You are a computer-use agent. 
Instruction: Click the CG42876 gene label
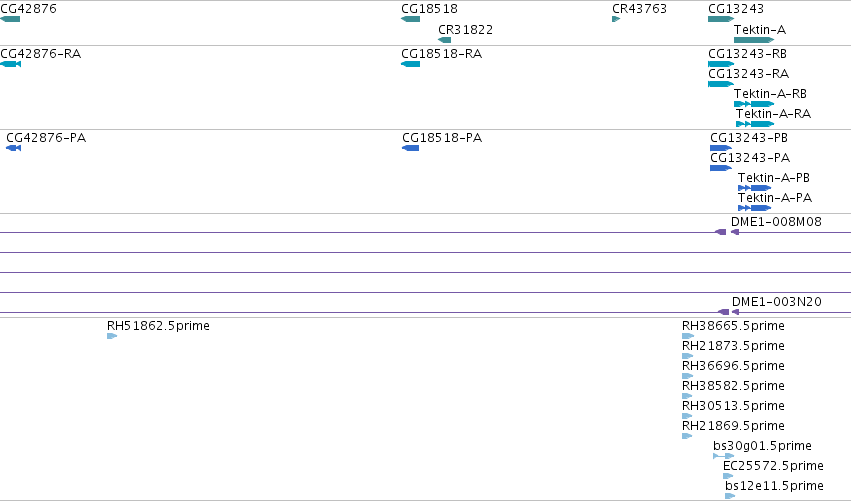[28, 9]
